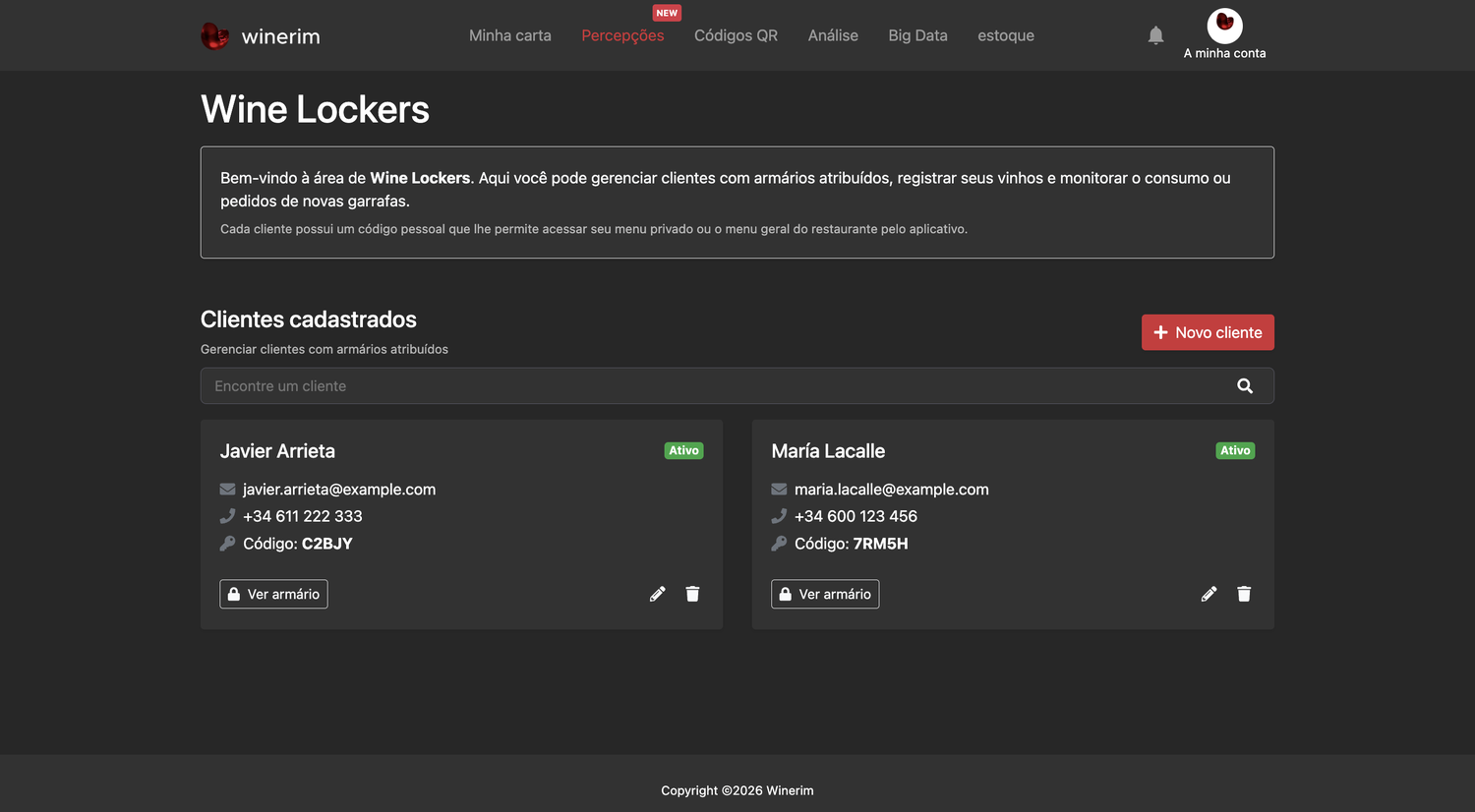Click phone number +34 600 123 456
Image resolution: width=1475 pixels, height=812 pixels.
(855, 516)
